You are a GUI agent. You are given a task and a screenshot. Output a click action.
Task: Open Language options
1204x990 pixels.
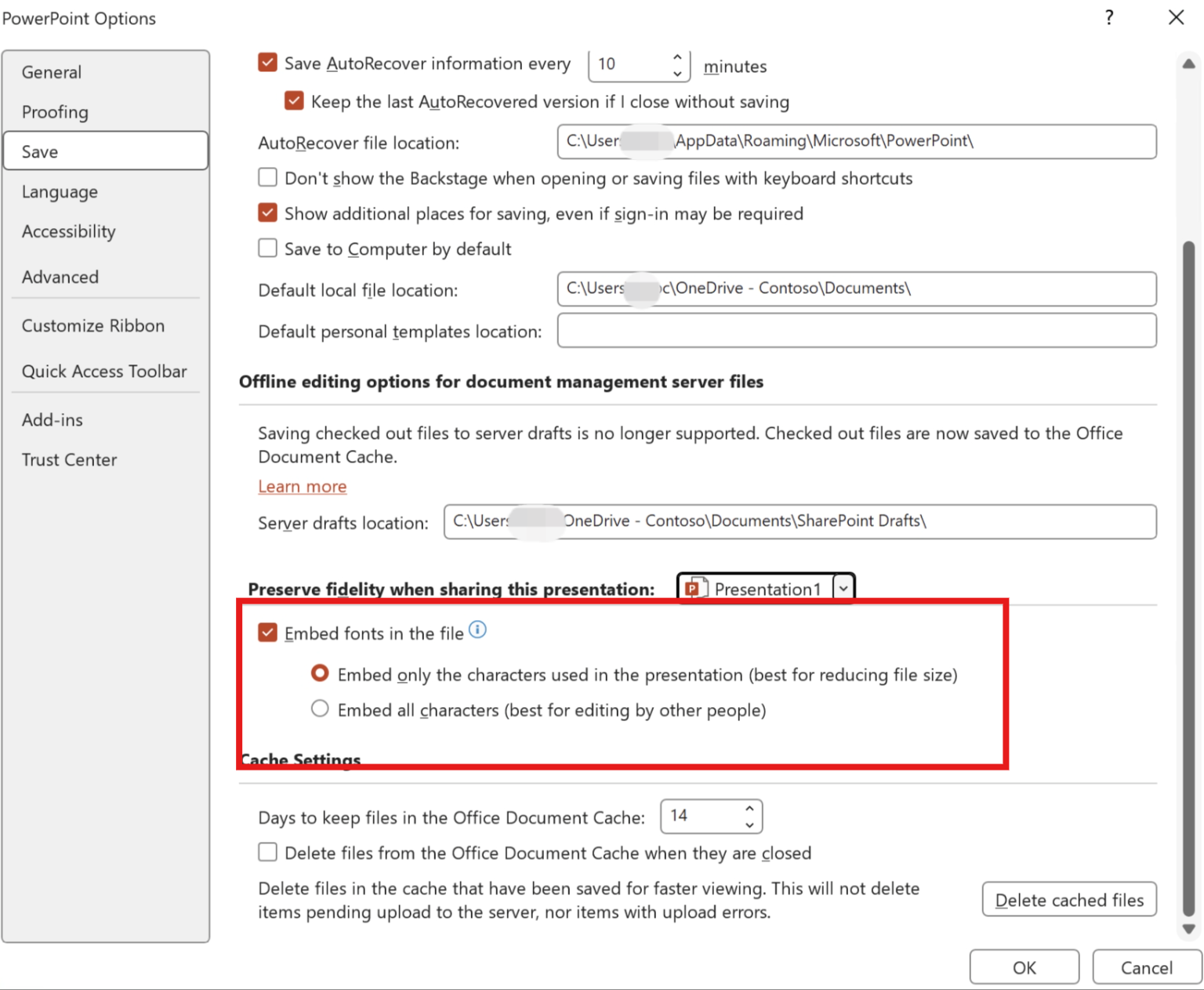[x=106, y=192]
